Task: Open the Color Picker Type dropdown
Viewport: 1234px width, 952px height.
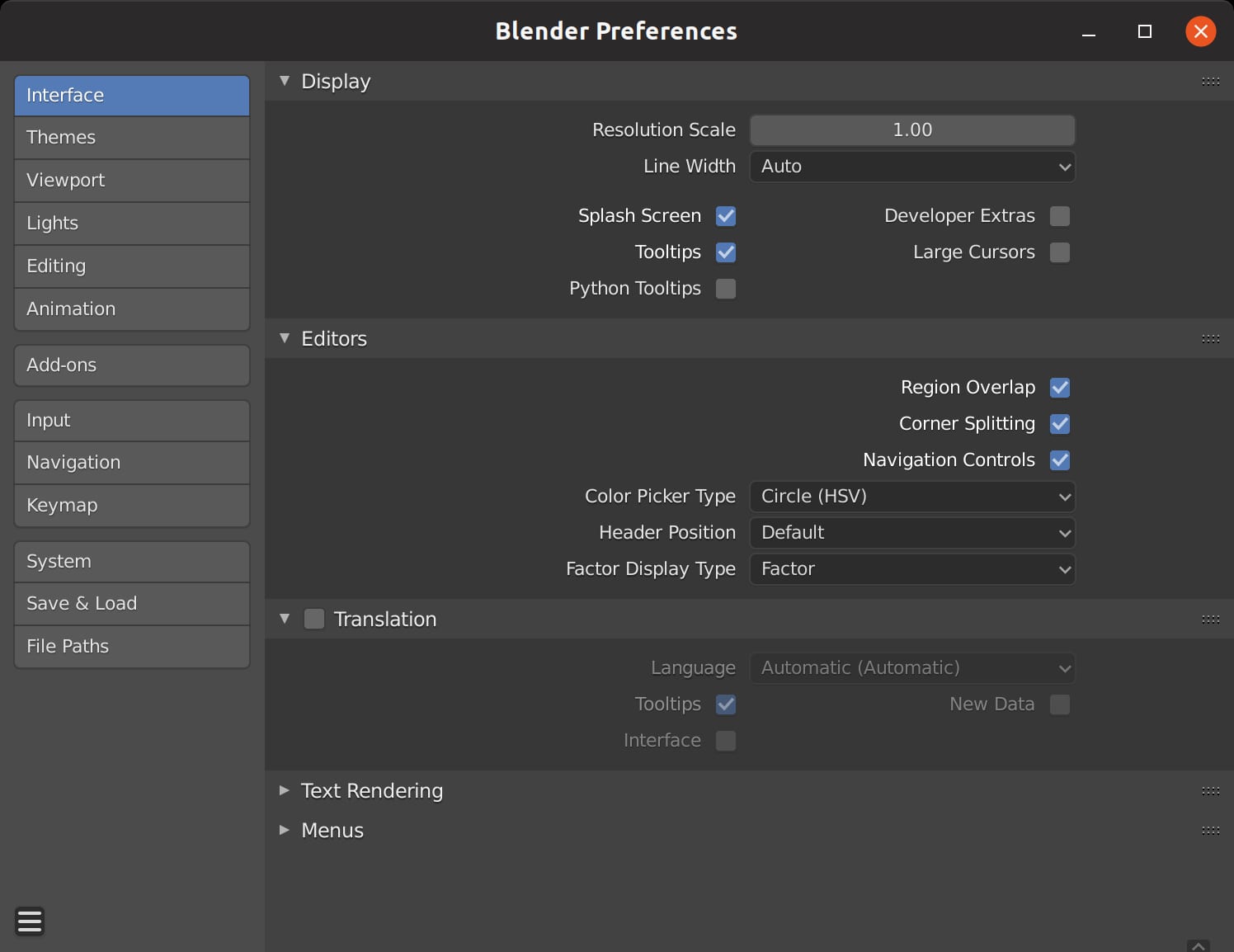Action: click(x=912, y=497)
